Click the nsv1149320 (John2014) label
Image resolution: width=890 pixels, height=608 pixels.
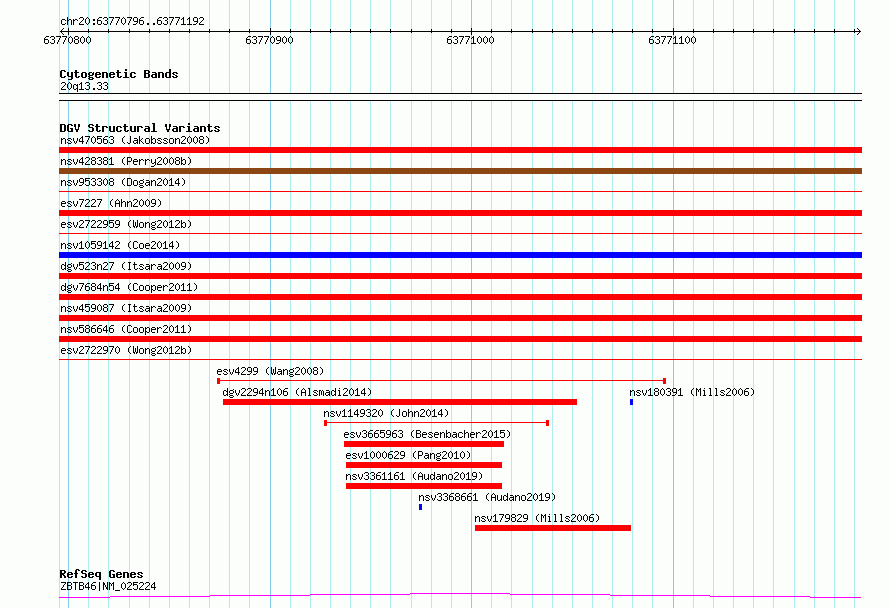386,413
